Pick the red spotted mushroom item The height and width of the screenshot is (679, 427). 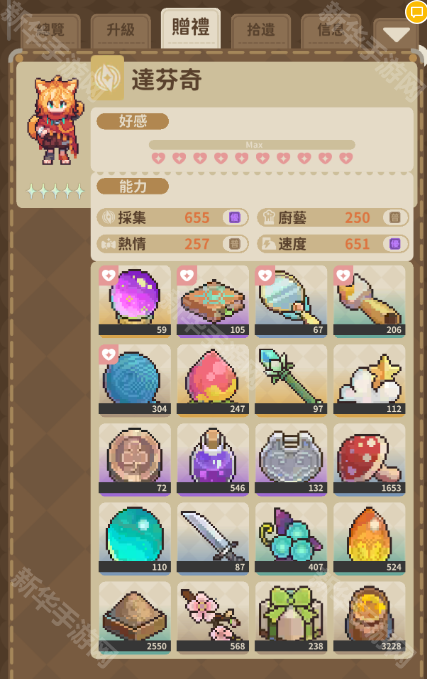369,459
